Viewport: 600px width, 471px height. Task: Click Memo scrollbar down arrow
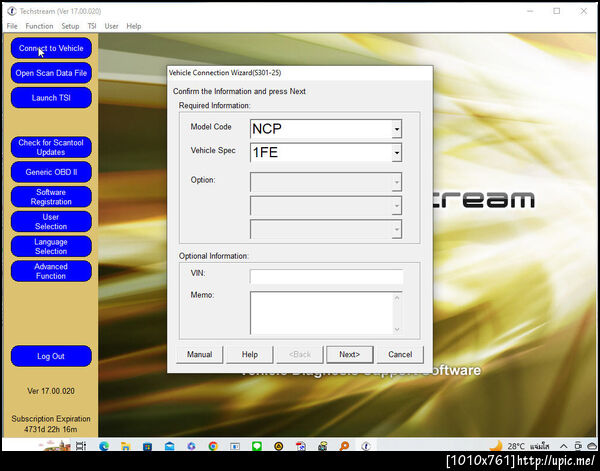pos(397,329)
